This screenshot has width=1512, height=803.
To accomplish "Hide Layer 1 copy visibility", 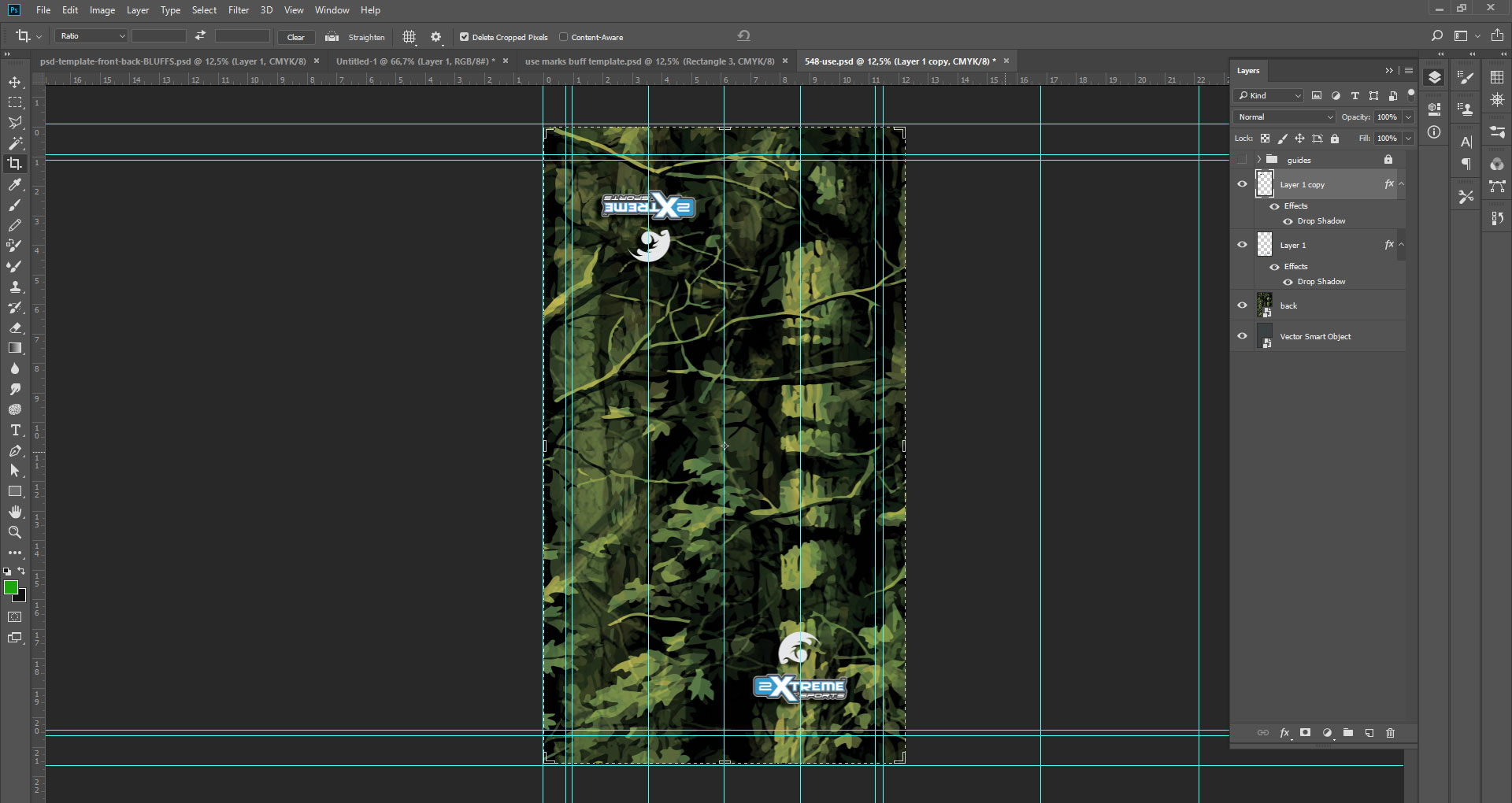I will tap(1242, 184).
